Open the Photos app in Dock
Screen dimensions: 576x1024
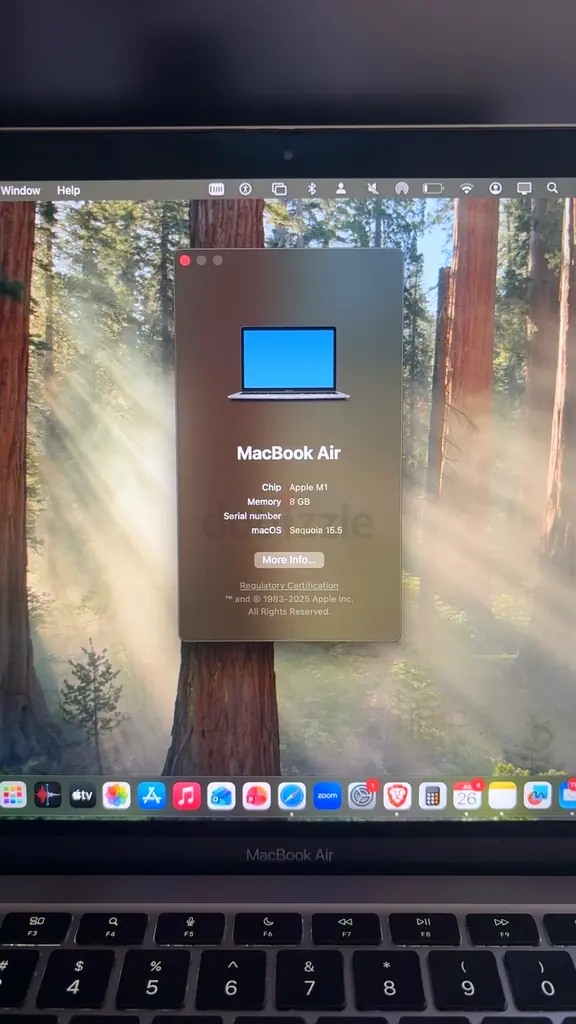tap(117, 795)
